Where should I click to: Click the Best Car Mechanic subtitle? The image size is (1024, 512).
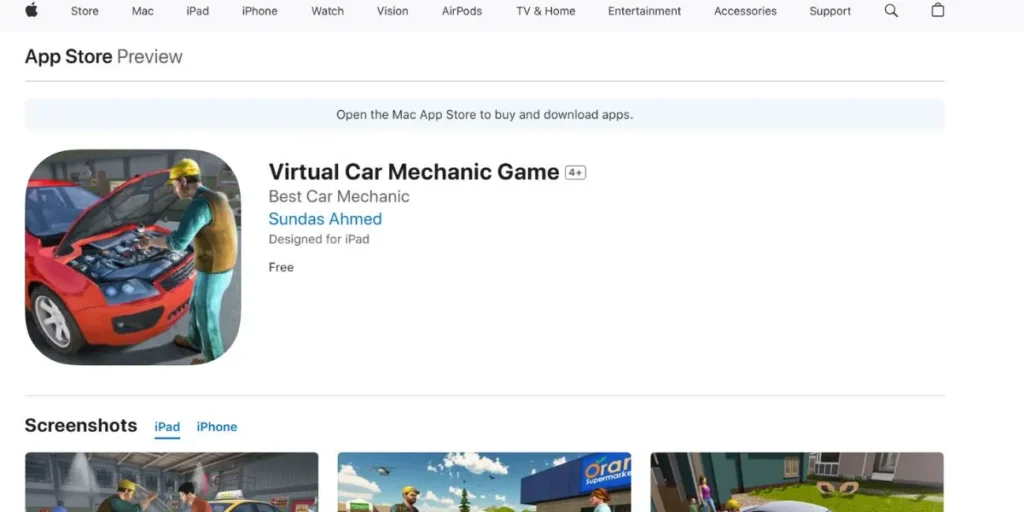(x=339, y=197)
